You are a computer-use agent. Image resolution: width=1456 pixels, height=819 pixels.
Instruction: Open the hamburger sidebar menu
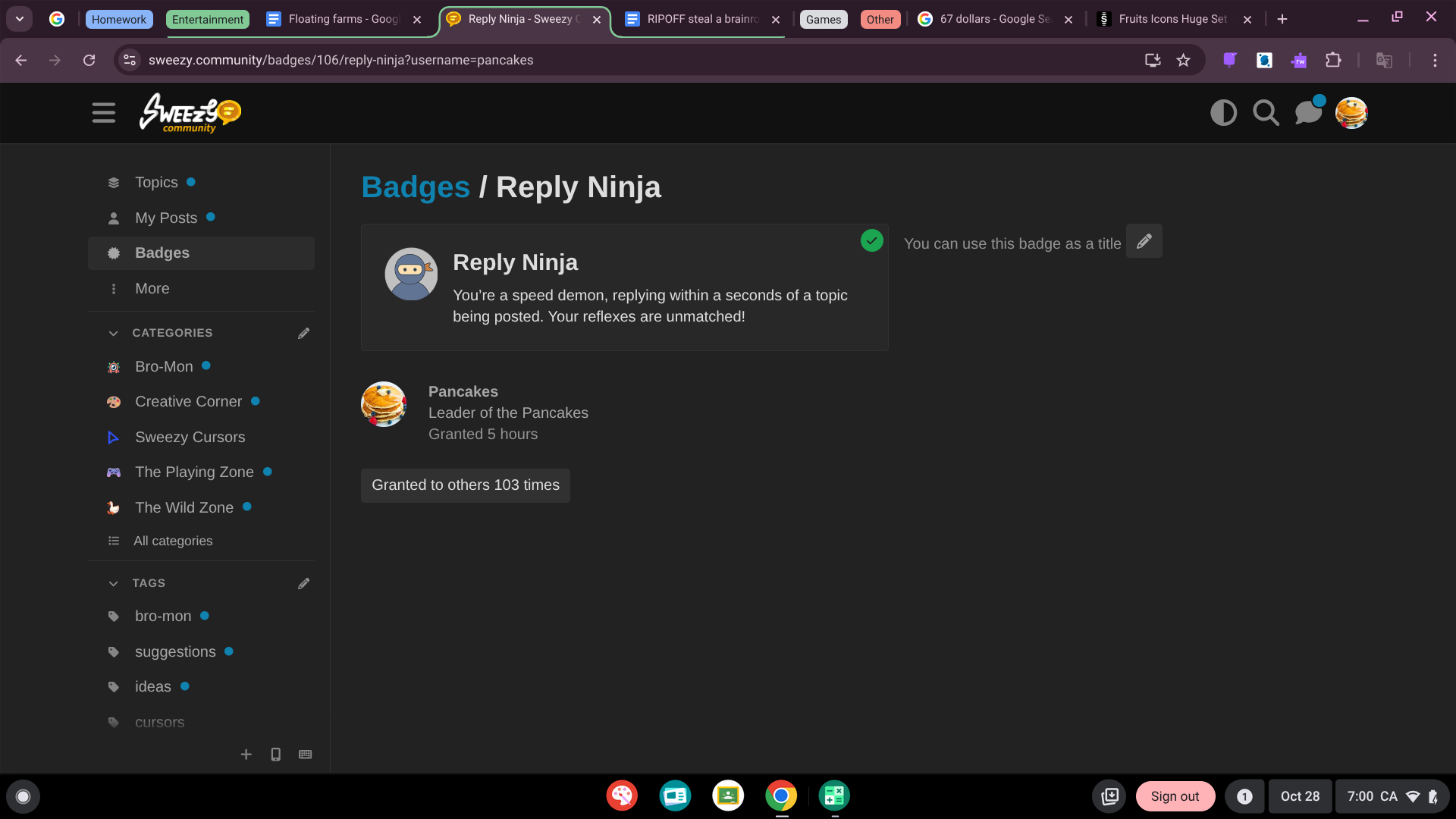(x=104, y=113)
